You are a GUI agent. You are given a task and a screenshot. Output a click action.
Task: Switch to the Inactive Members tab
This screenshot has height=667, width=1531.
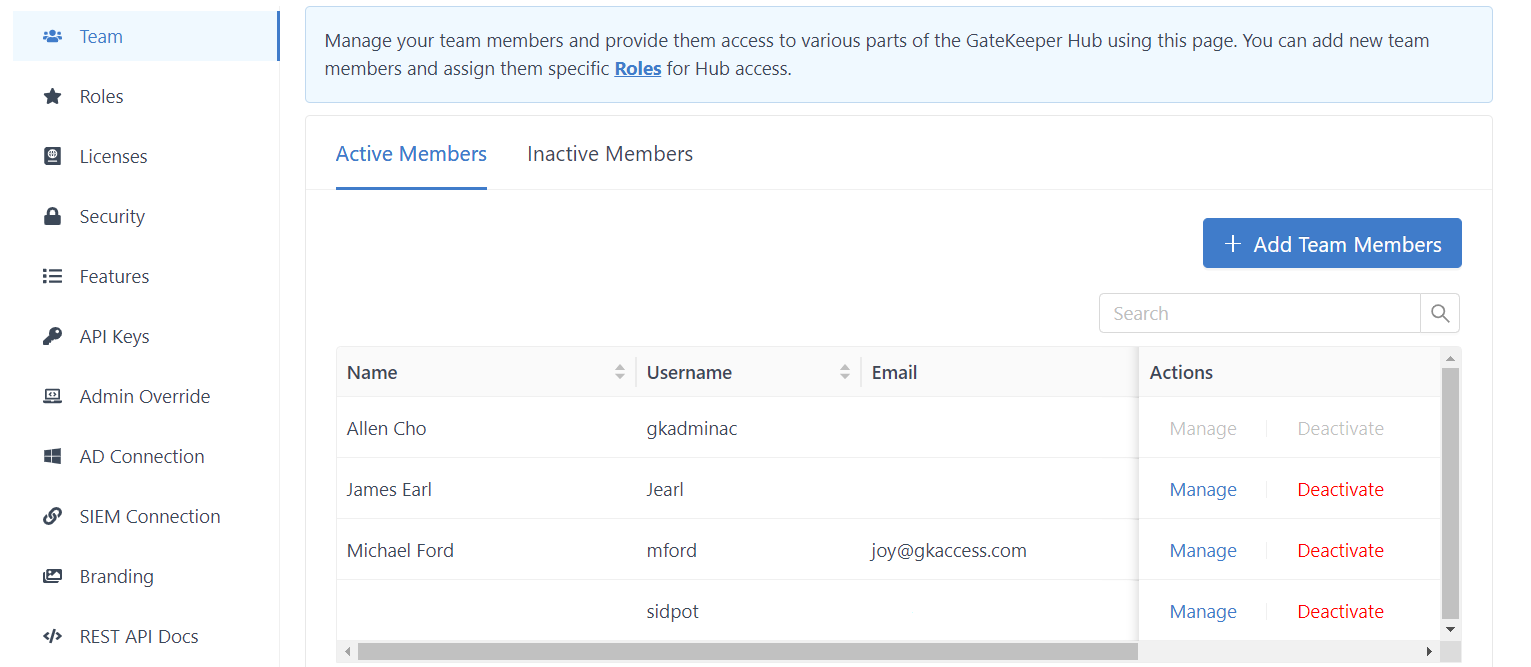610,154
